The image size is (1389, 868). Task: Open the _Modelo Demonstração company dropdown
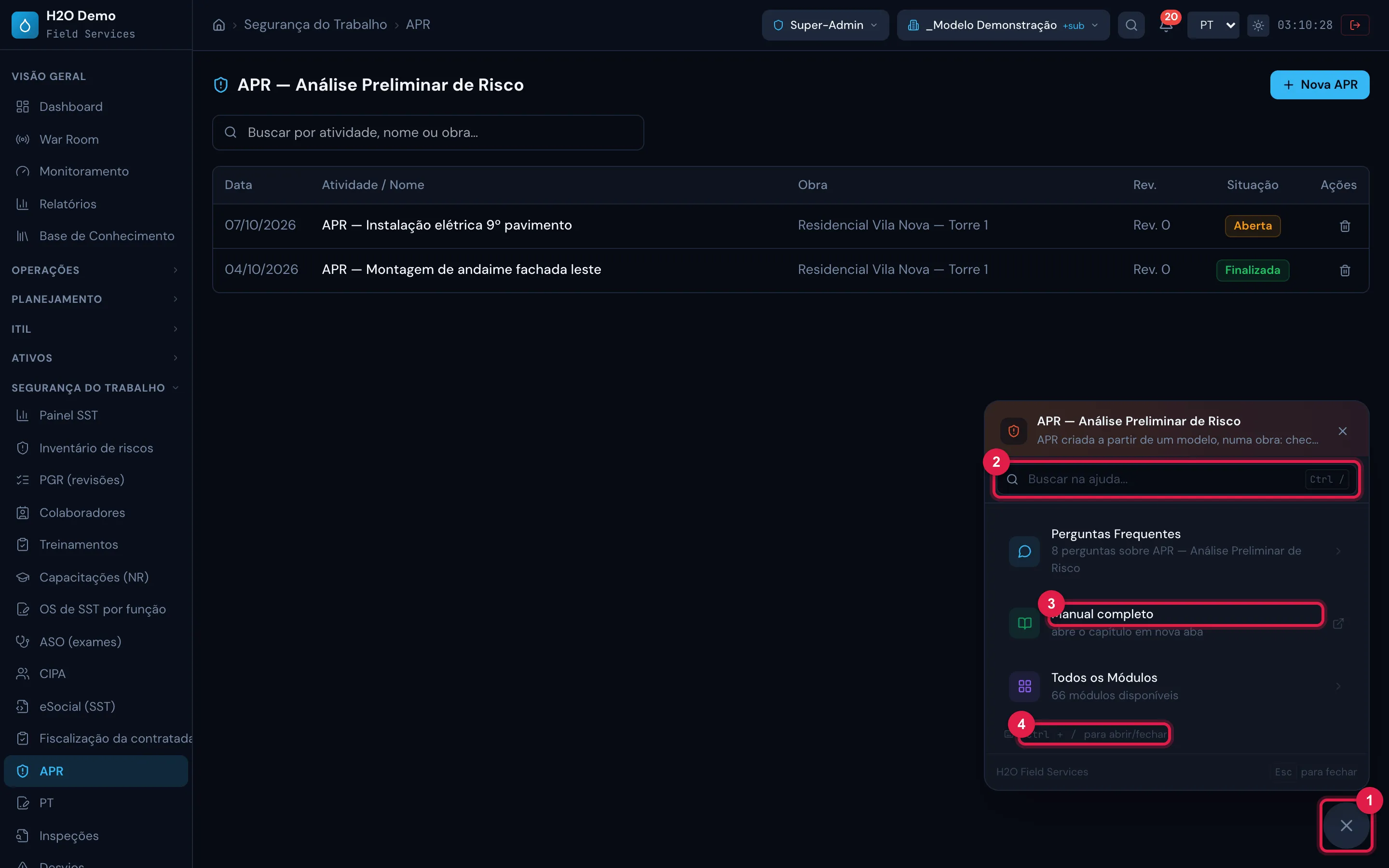pos(1003,25)
